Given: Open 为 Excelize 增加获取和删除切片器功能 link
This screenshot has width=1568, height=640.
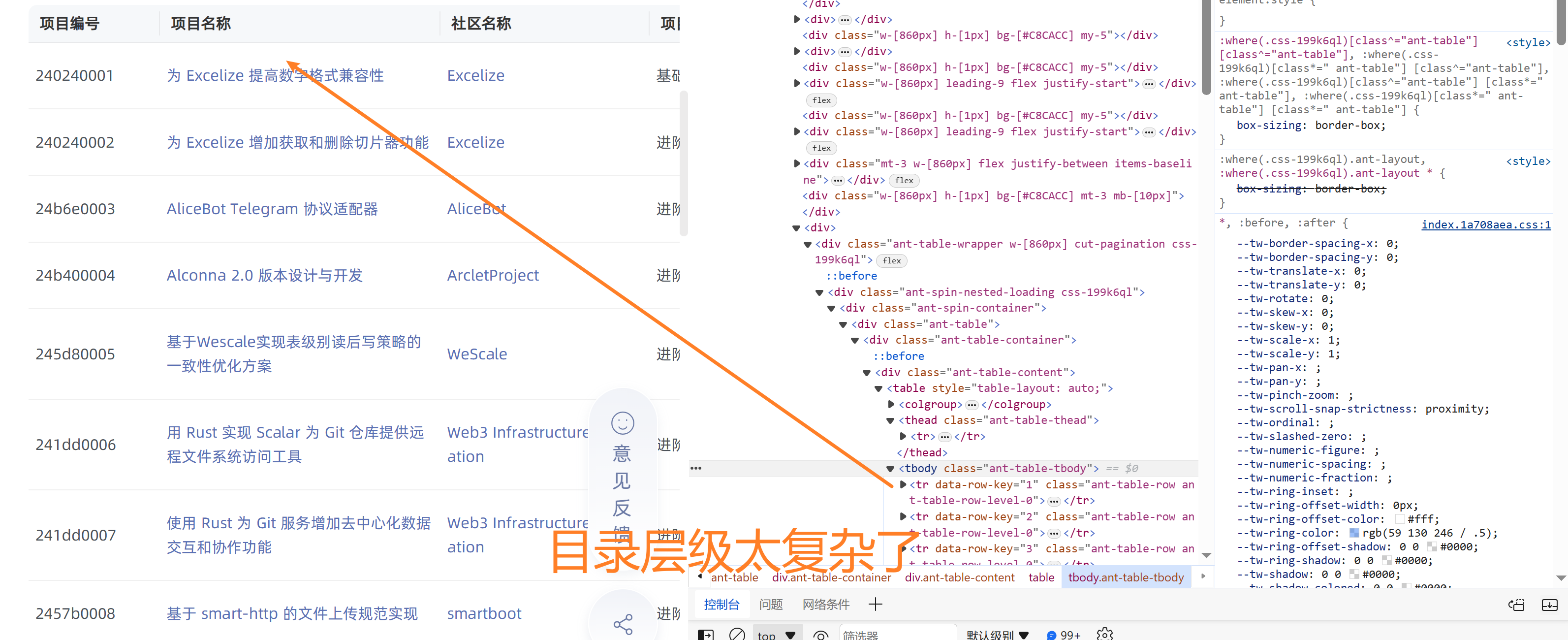Looking at the screenshot, I should (298, 142).
